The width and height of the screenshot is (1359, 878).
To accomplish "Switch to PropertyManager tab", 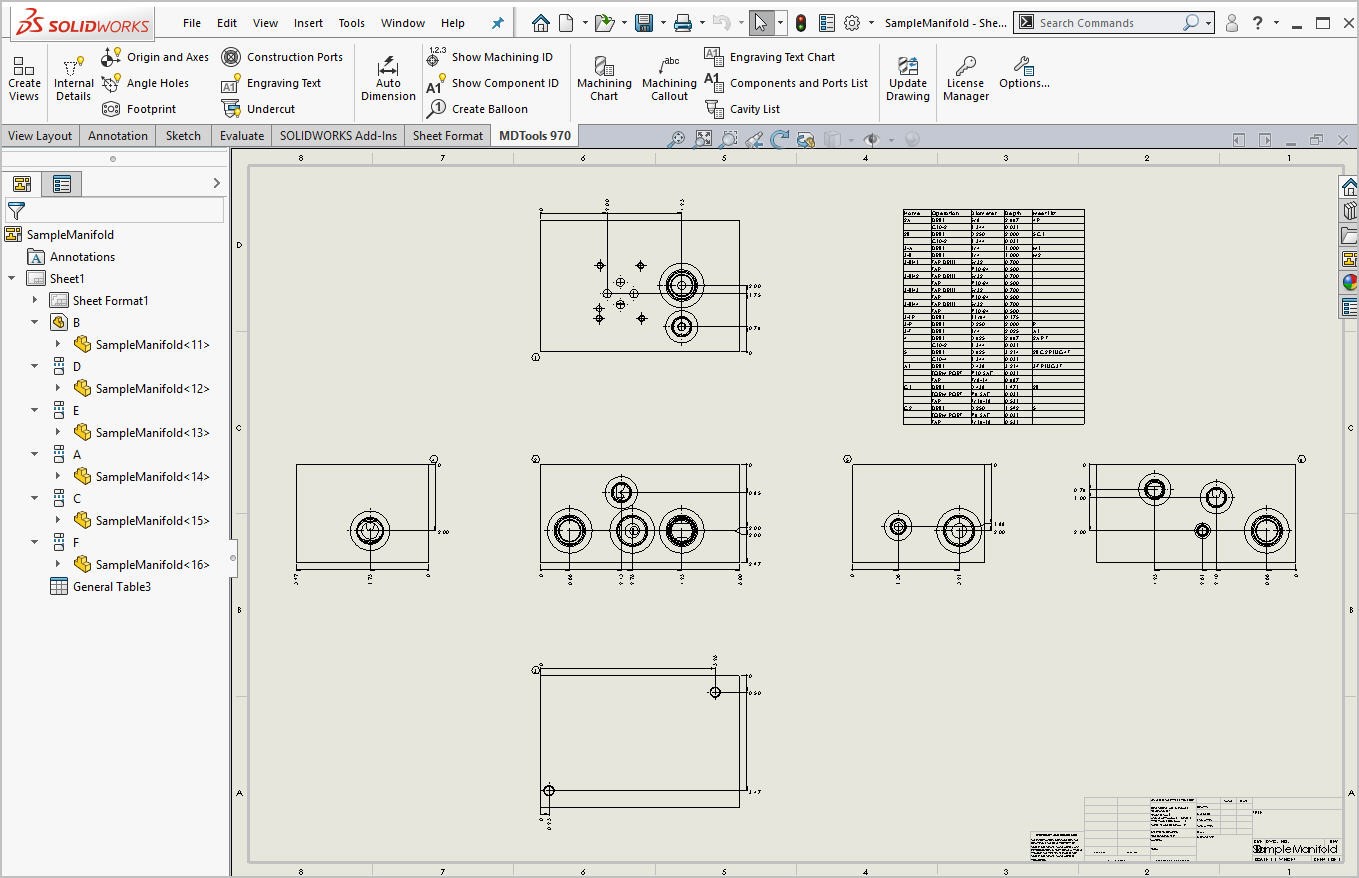I will 62,184.
